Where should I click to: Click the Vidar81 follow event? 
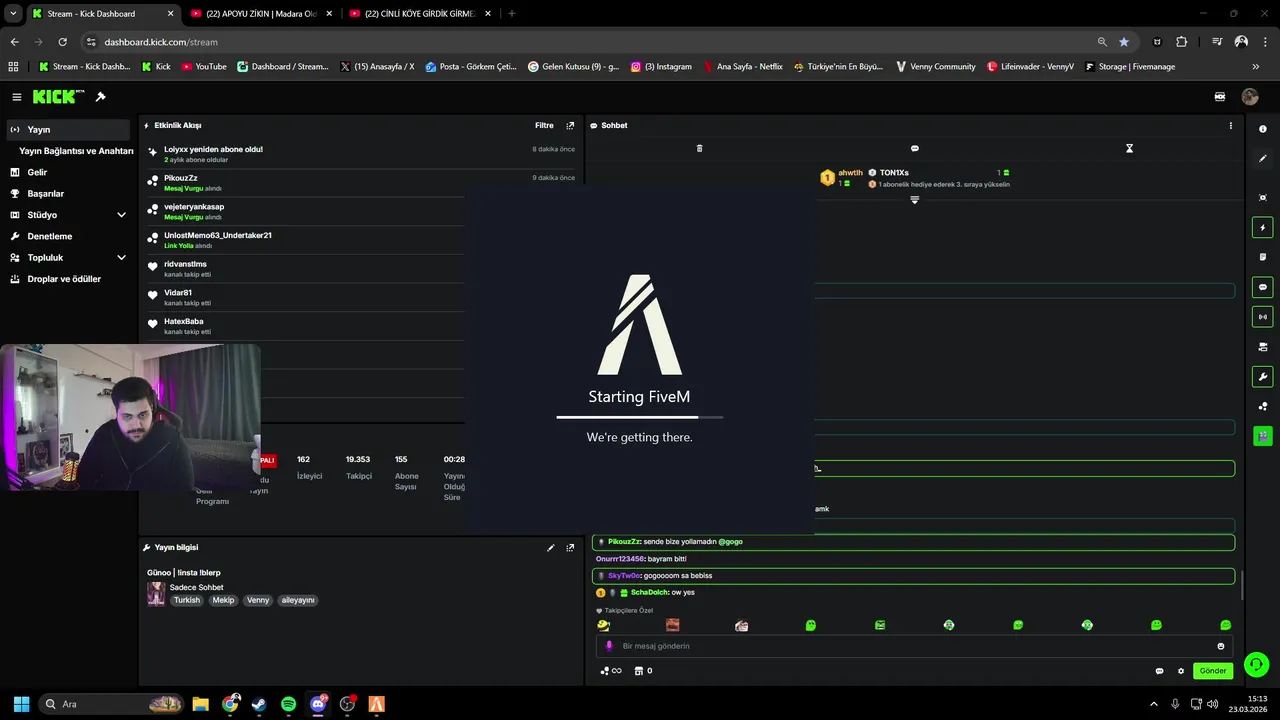[360, 297]
